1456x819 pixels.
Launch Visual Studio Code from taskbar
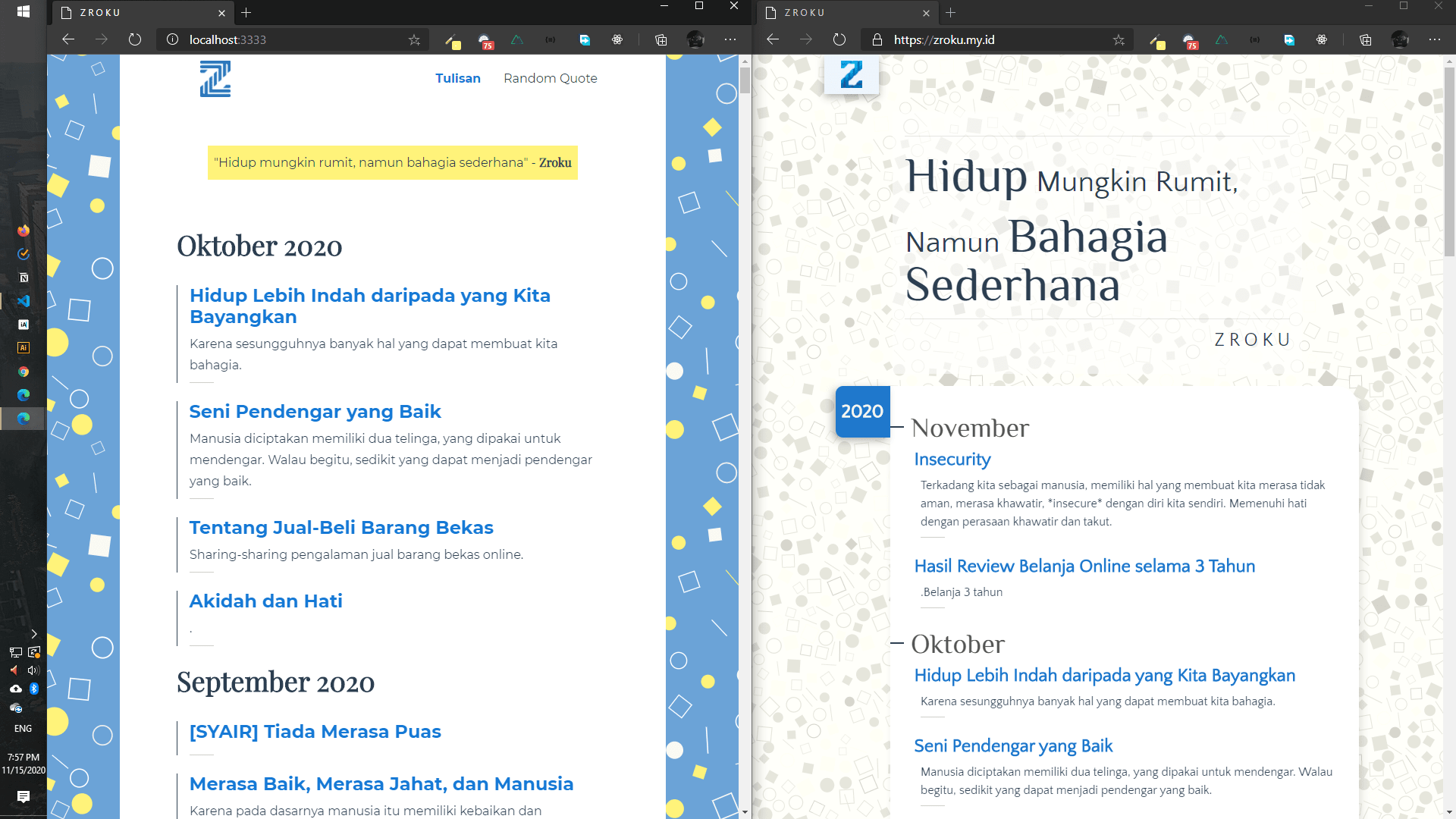(x=24, y=301)
